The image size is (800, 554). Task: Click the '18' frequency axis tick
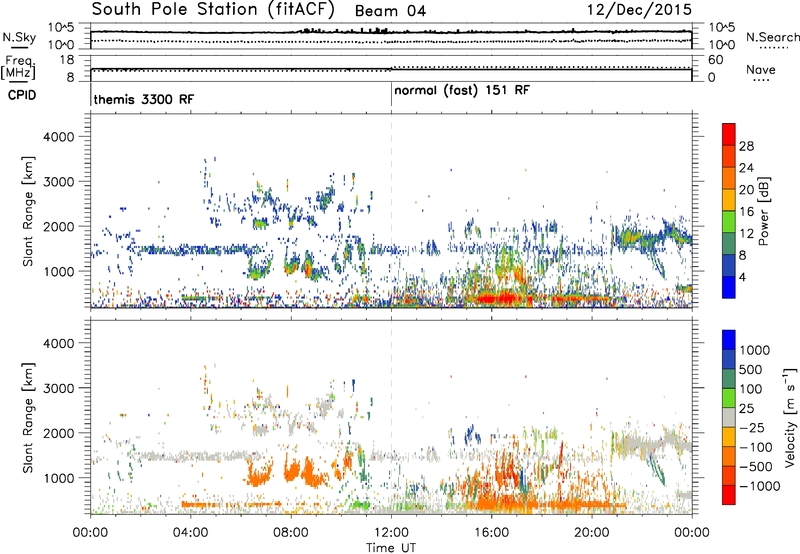click(x=67, y=60)
